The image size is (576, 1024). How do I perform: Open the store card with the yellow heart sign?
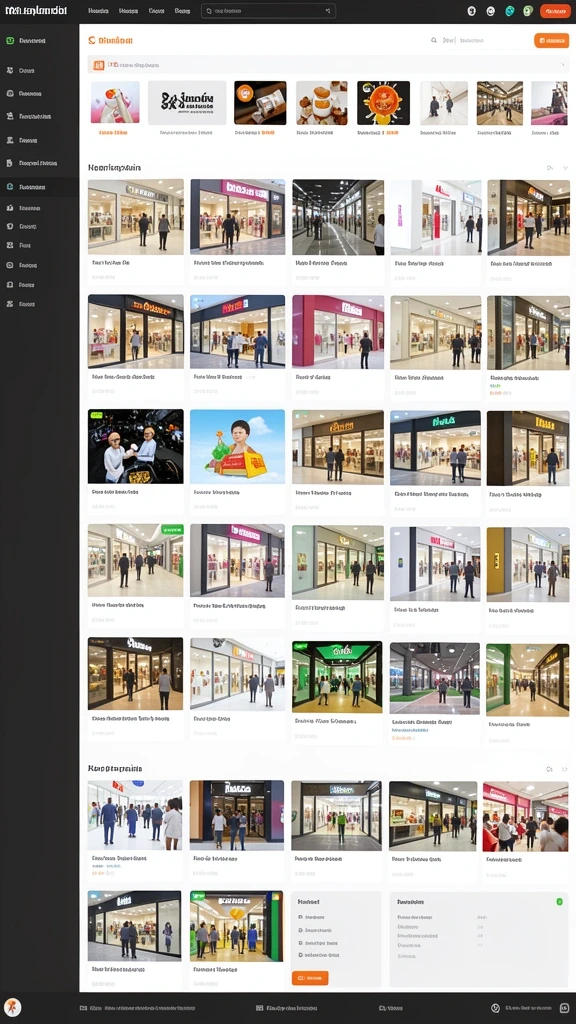[x=237, y=941]
